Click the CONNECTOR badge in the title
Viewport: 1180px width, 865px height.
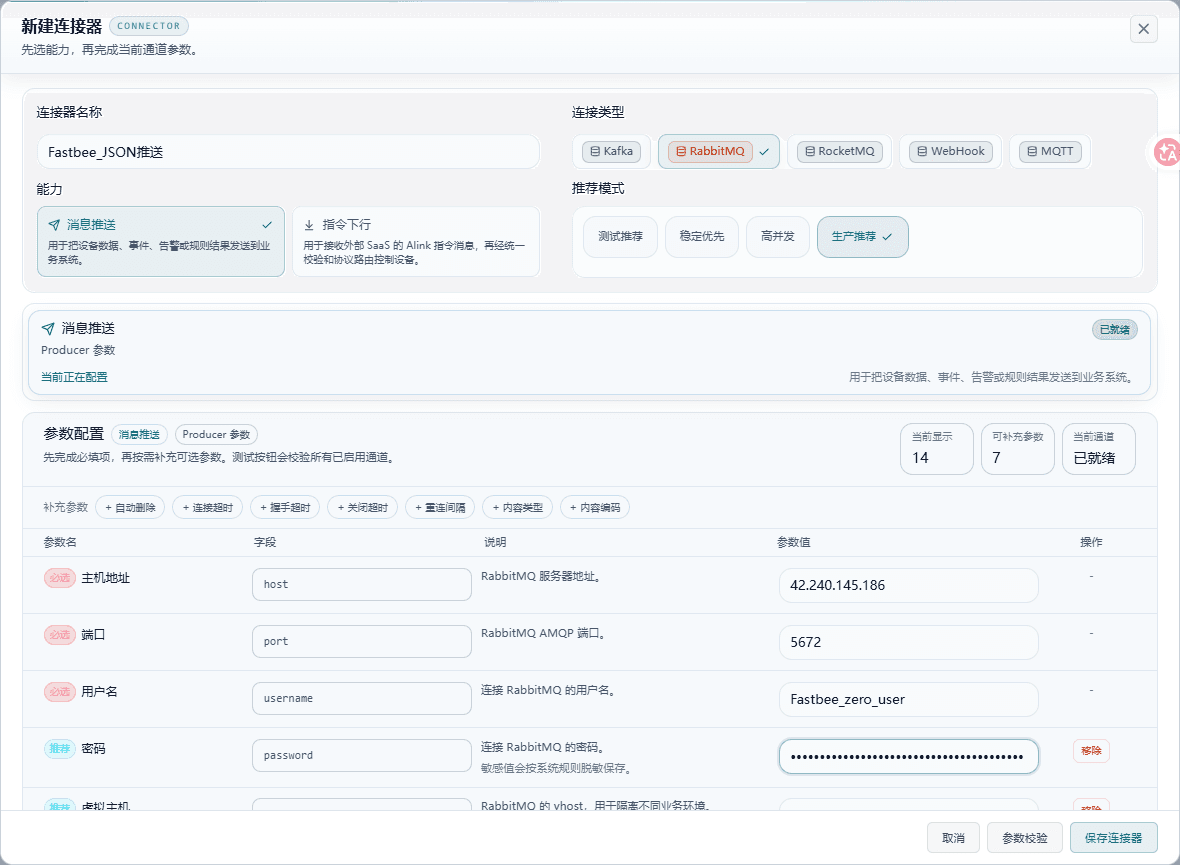[148, 26]
